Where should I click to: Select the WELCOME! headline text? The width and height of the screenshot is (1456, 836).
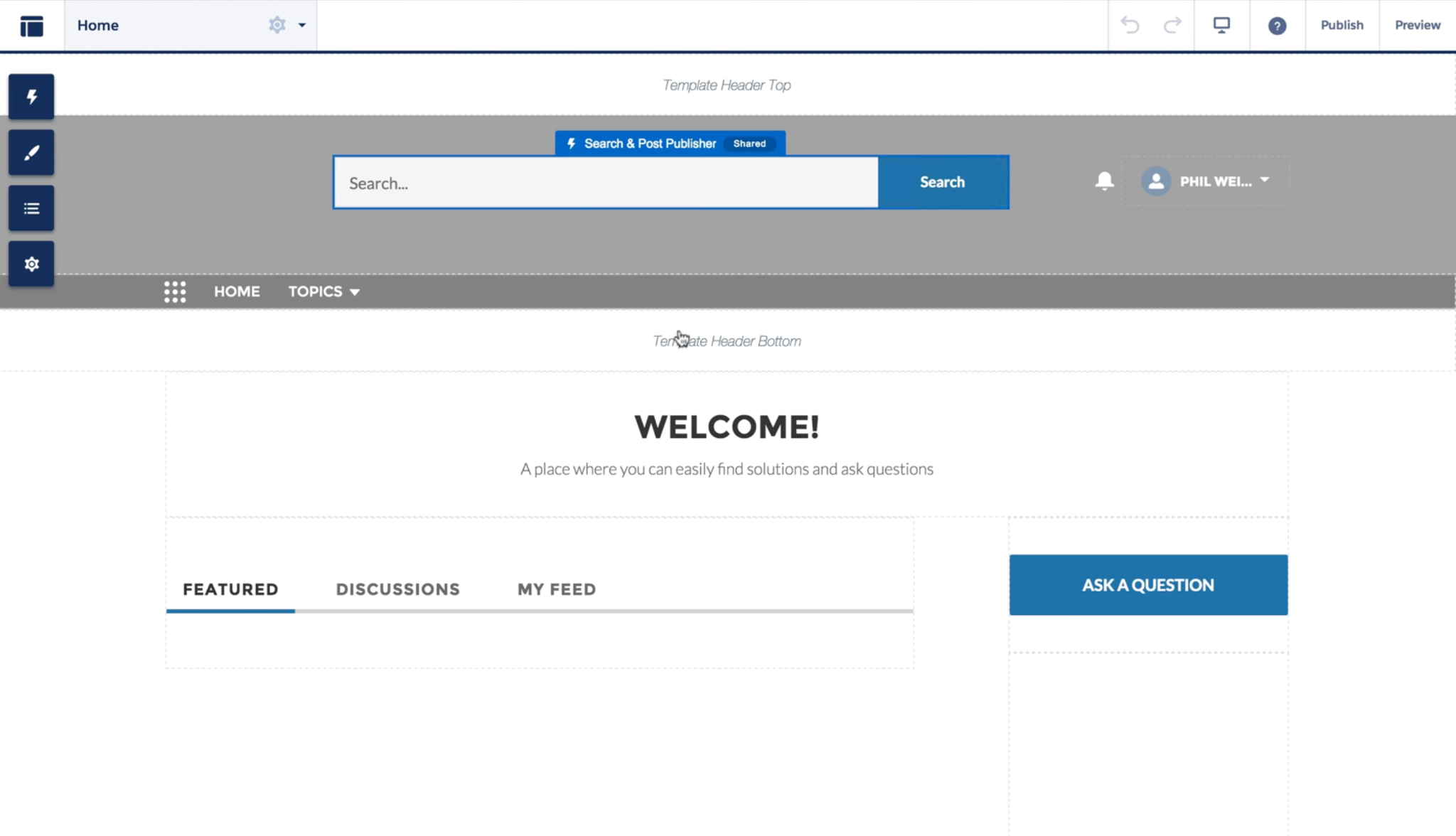[x=727, y=427]
